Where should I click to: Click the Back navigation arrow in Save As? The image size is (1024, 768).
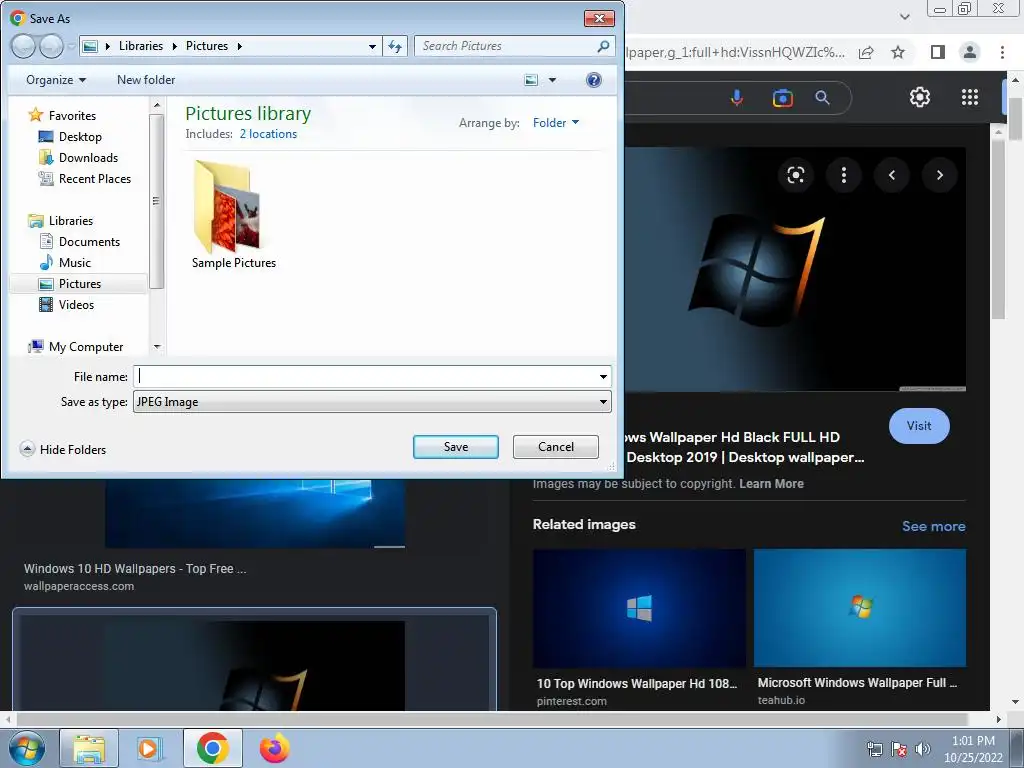pyautogui.click(x=24, y=46)
